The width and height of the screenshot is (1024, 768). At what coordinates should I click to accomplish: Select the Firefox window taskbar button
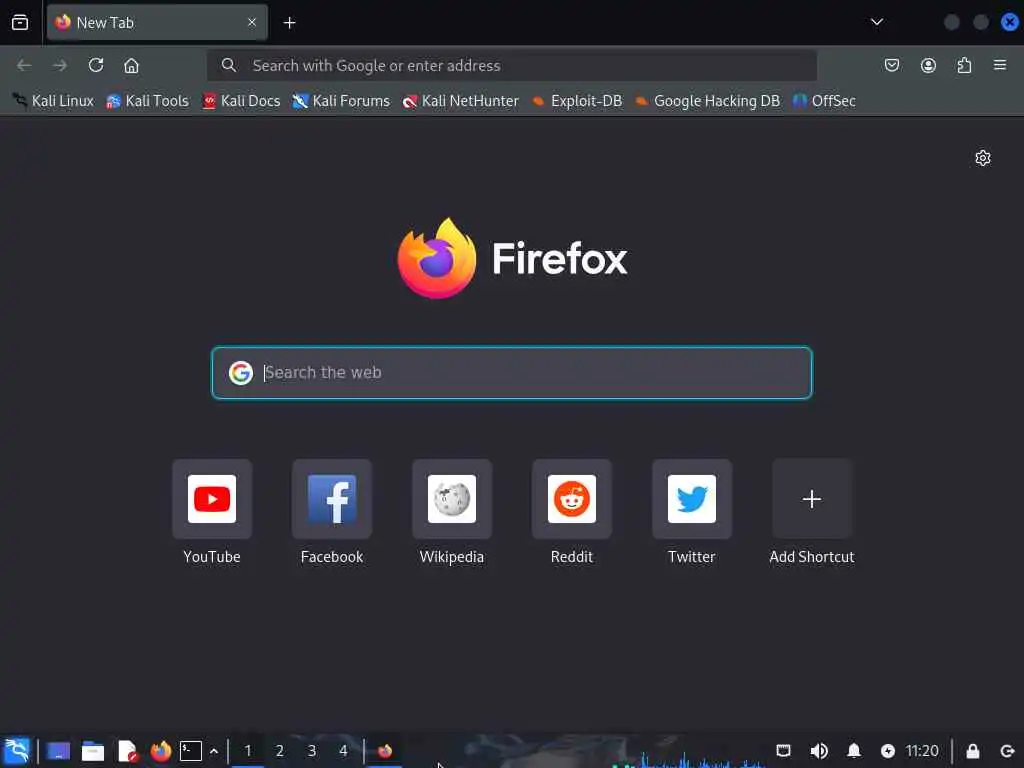[385, 751]
